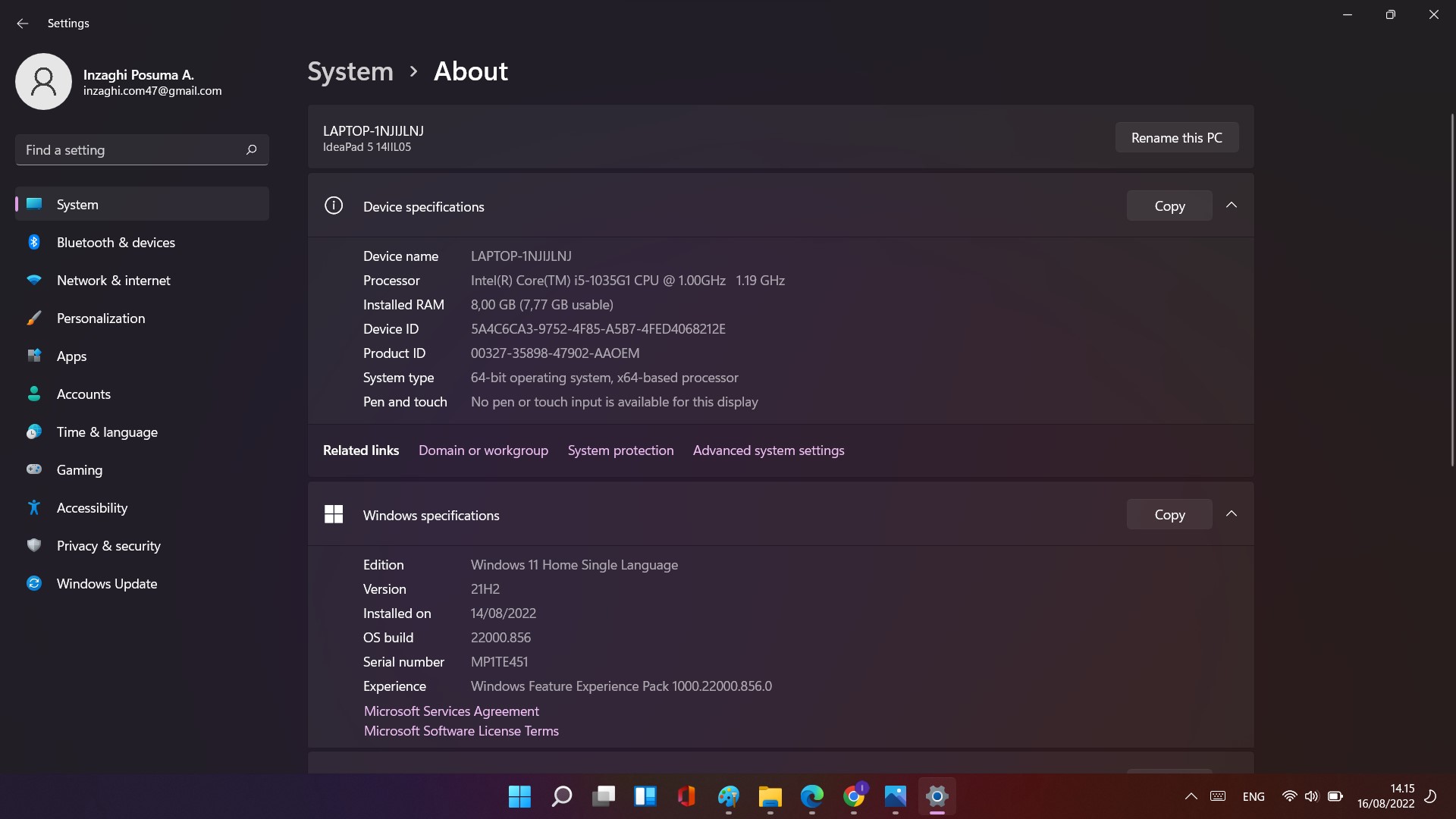Image resolution: width=1456 pixels, height=819 pixels.
Task: Open the Accessibility settings page
Action: pyautogui.click(x=92, y=508)
